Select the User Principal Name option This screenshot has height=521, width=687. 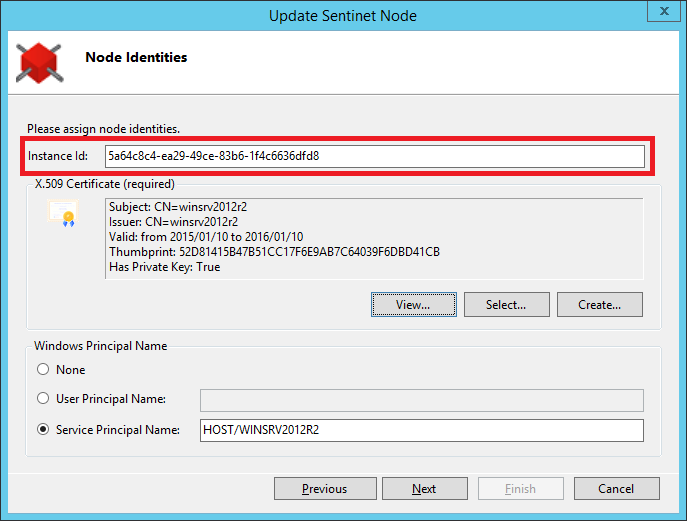[x=43, y=398]
